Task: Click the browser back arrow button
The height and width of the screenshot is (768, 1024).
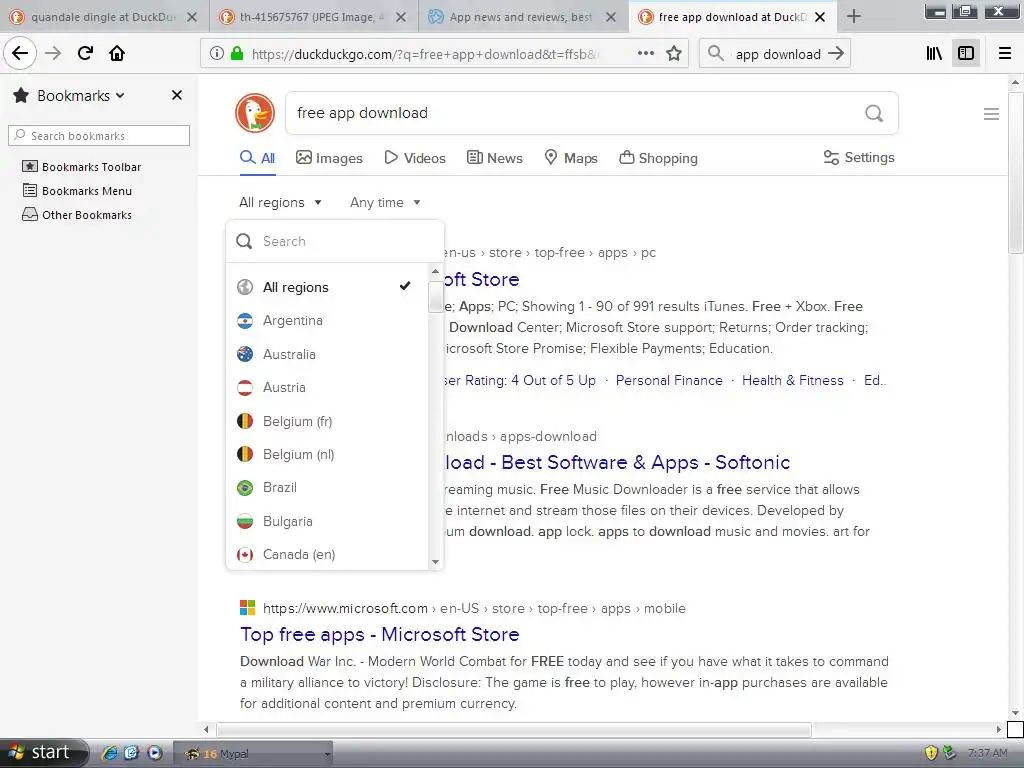Action: point(20,53)
